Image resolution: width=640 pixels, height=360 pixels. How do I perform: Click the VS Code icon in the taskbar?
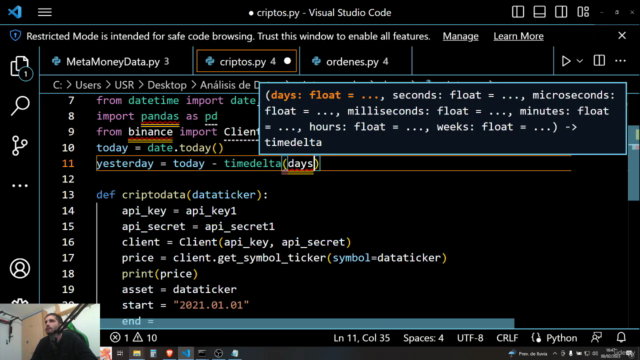(x=186, y=353)
